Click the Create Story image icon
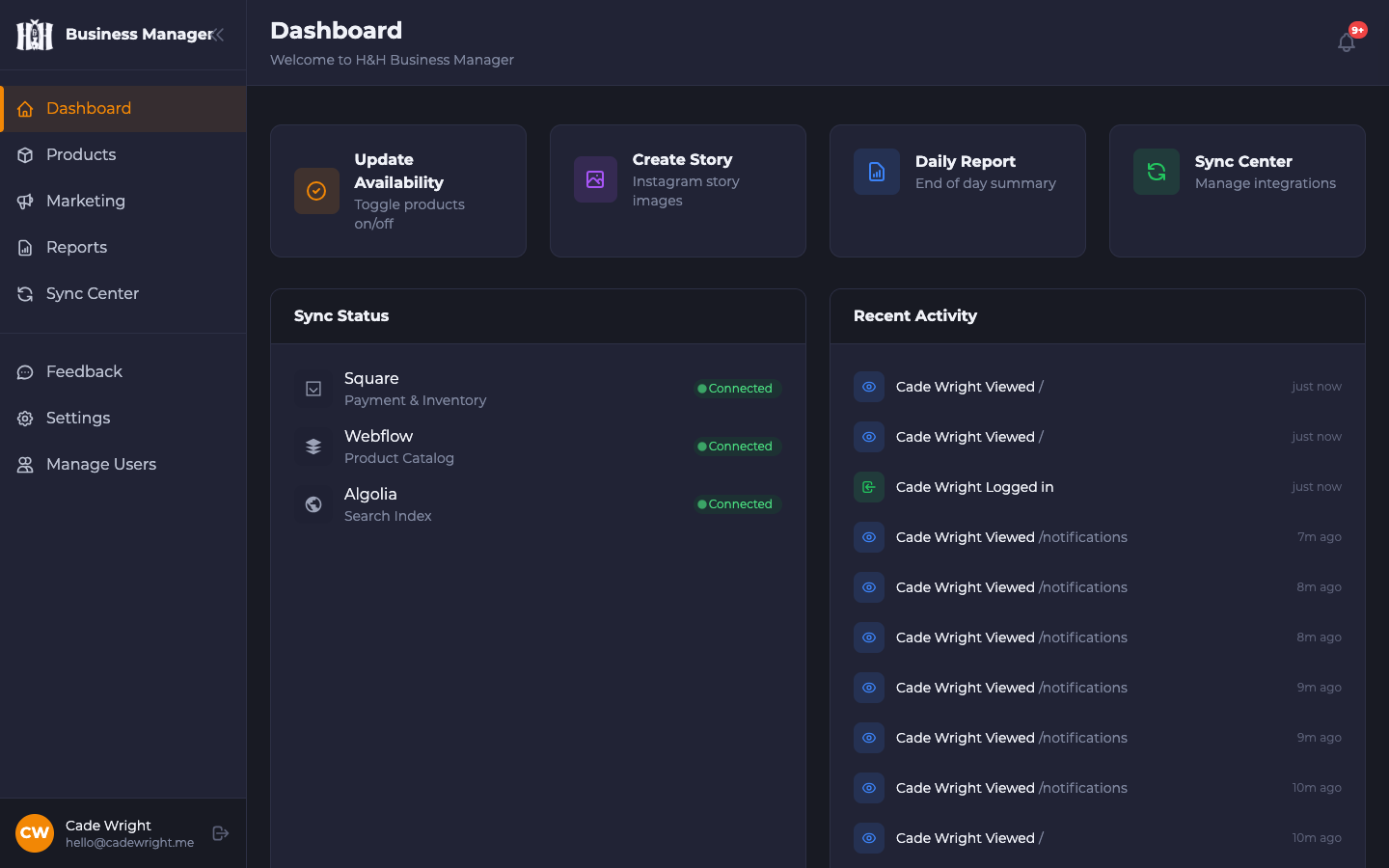The image size is (1389, 868). [595, 179]
